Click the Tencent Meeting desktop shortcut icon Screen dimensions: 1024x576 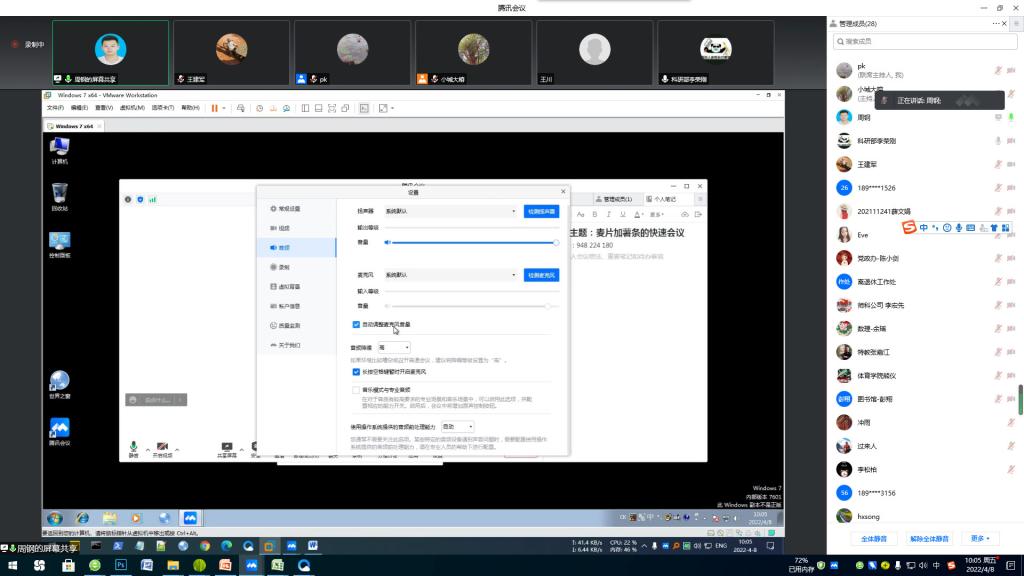coord(60,430)
